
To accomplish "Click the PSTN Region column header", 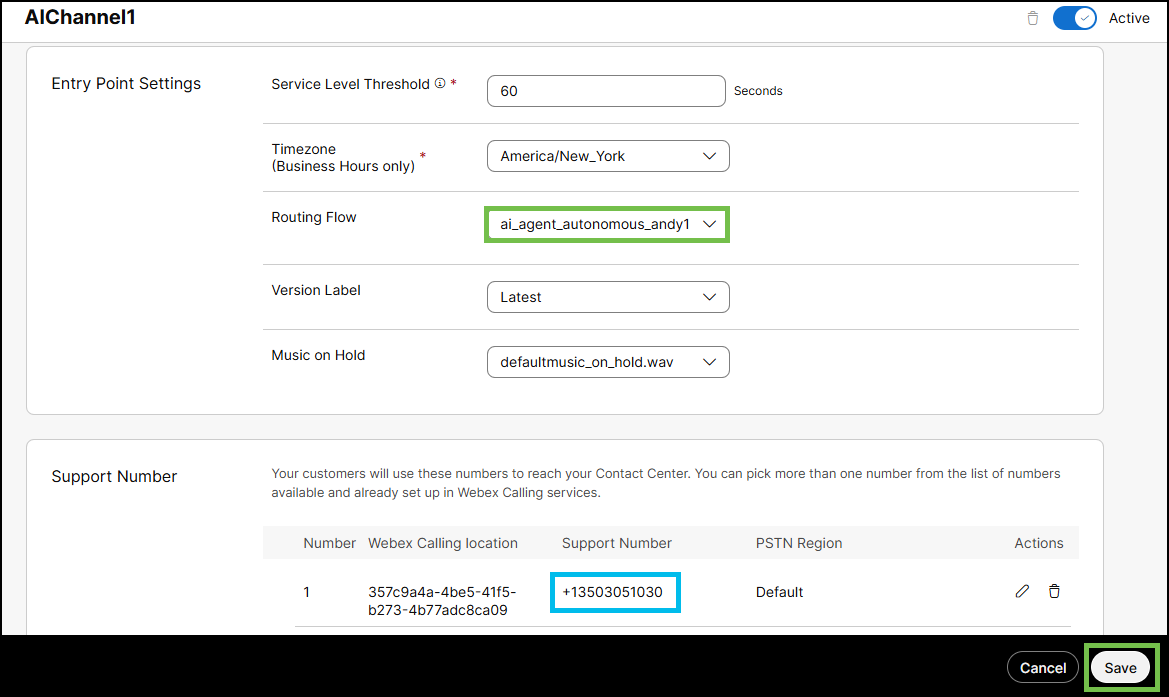I will coord(799,543).
